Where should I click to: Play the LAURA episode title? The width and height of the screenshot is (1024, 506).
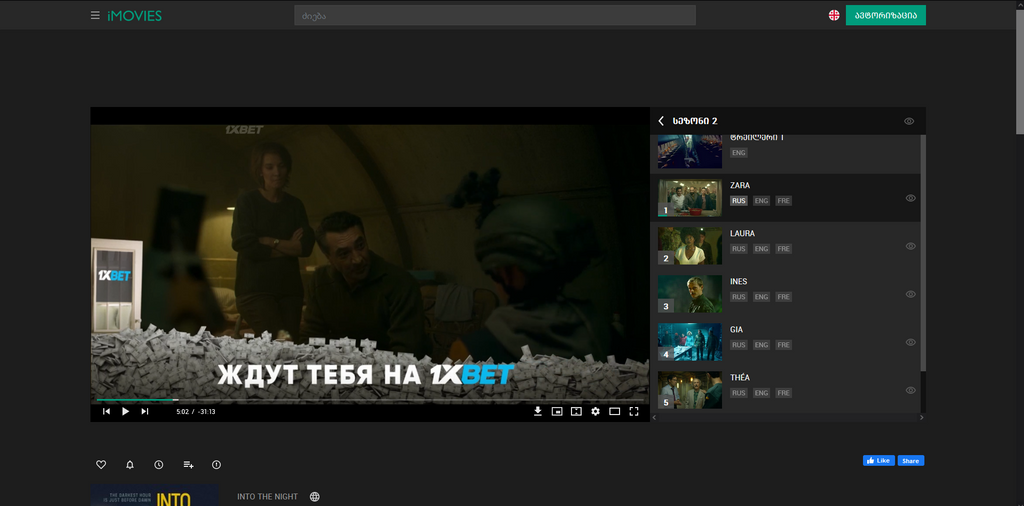click(x=743, y=234)
